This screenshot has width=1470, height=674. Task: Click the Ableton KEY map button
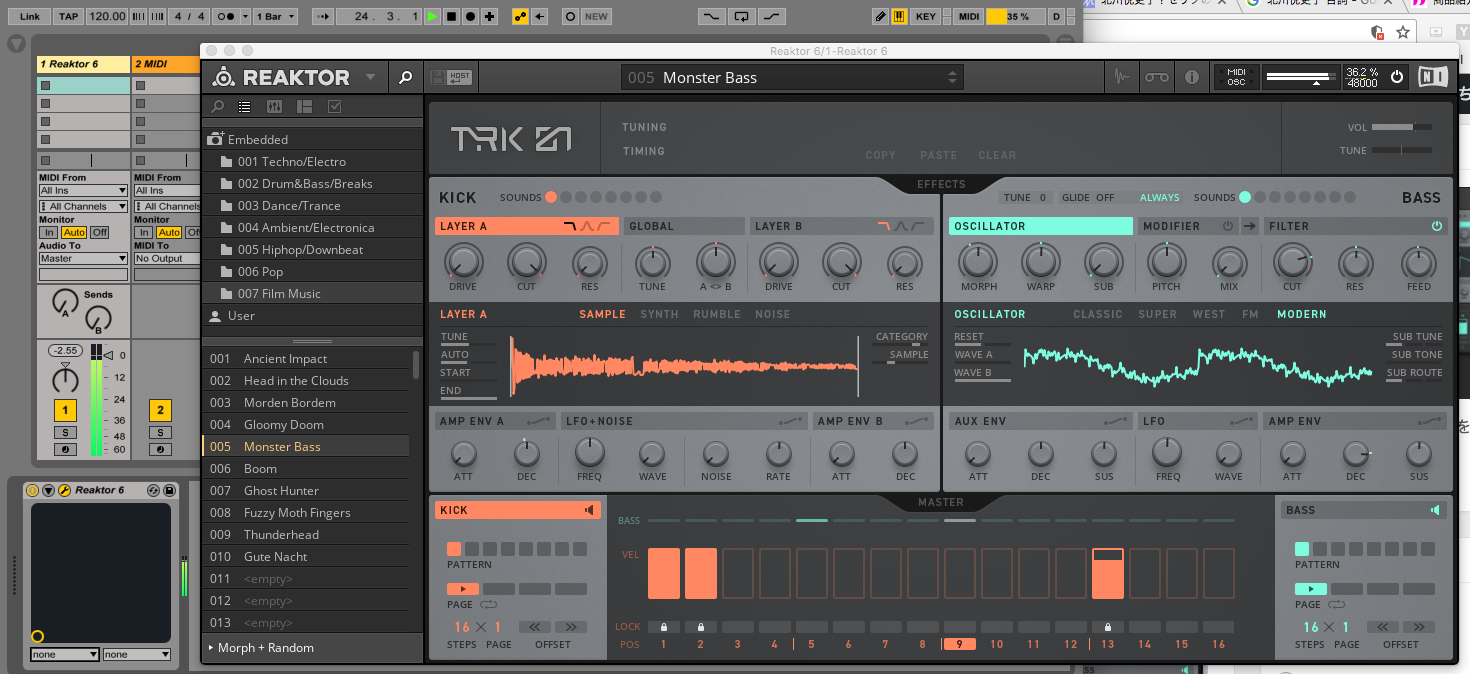point(926,17)
